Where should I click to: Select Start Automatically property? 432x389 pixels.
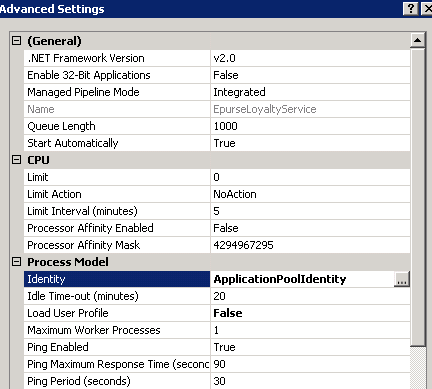tap(117, 143)
